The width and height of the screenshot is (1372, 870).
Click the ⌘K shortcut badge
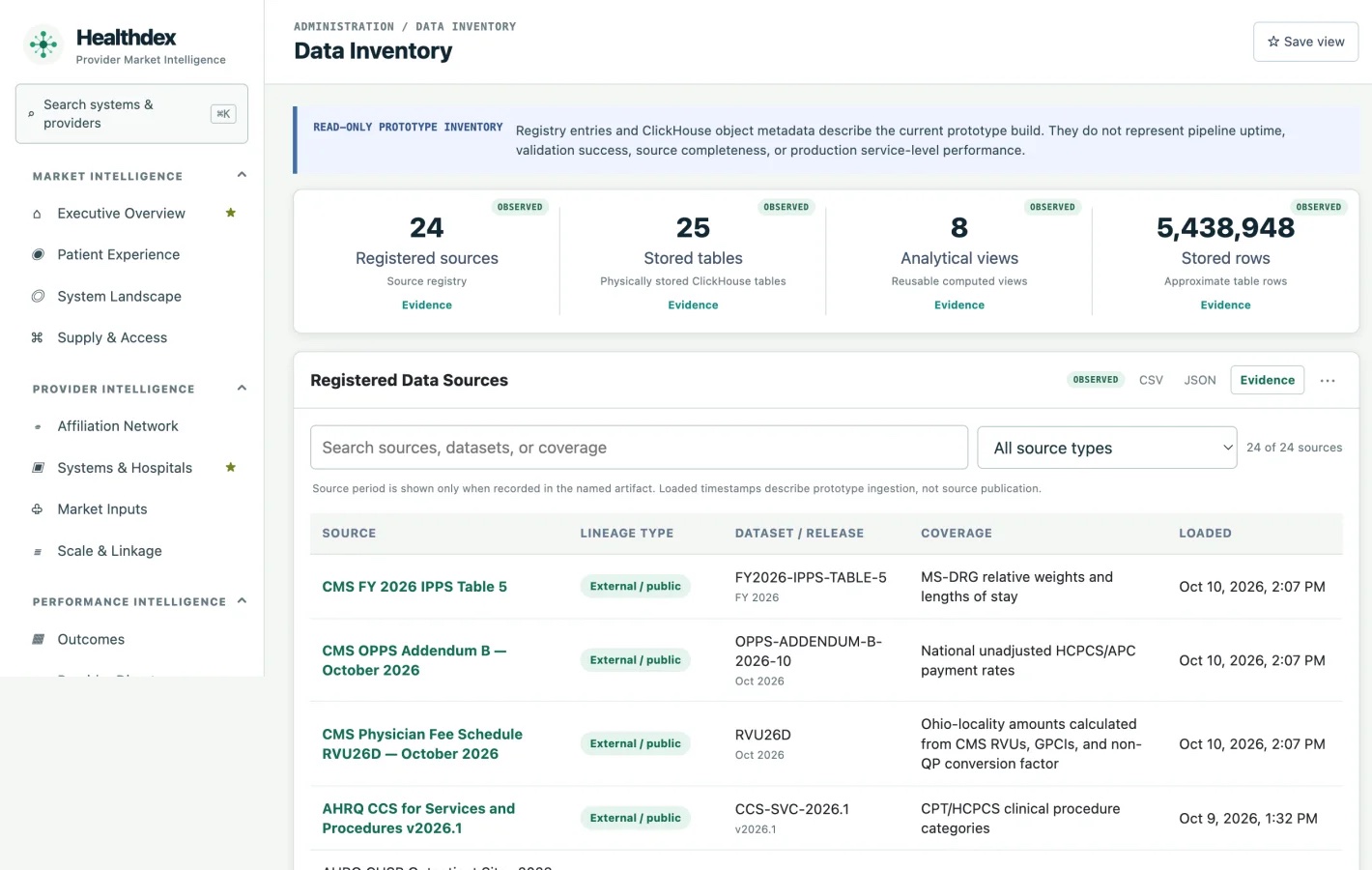(x=223, y=114)
